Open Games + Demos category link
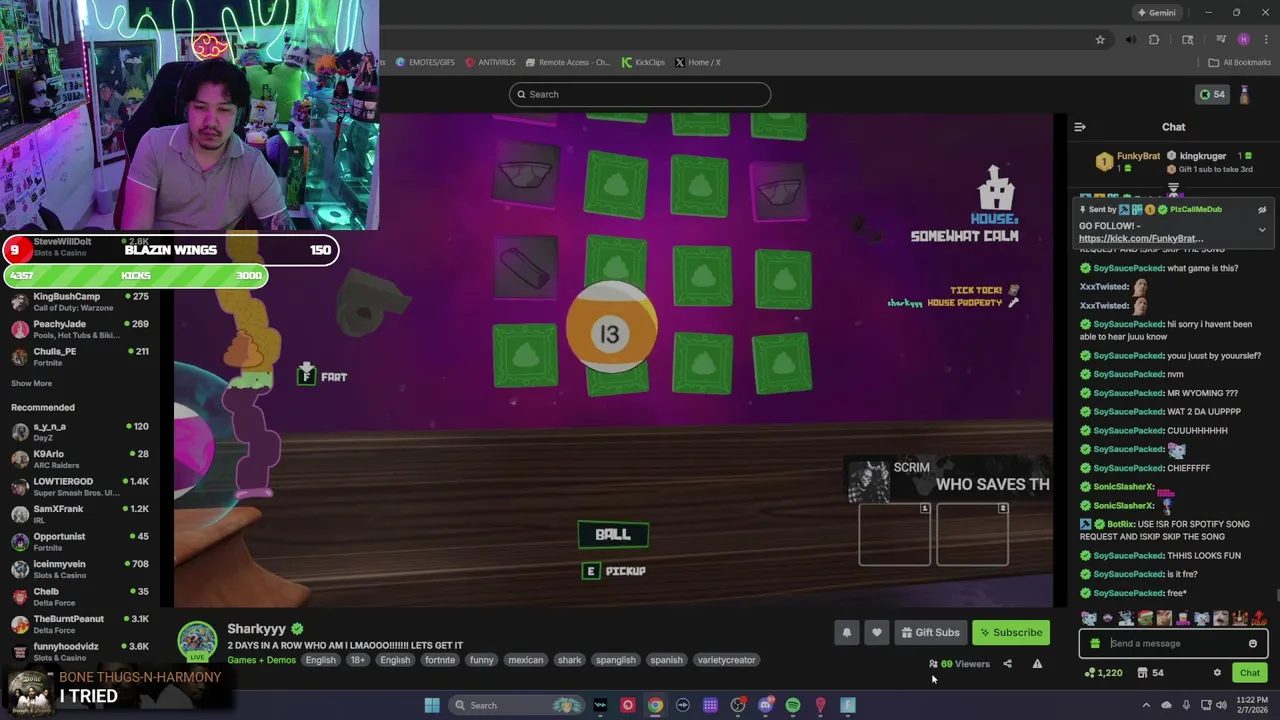The height and width of the screenshot is (720, 1280). tap(261, 660)
